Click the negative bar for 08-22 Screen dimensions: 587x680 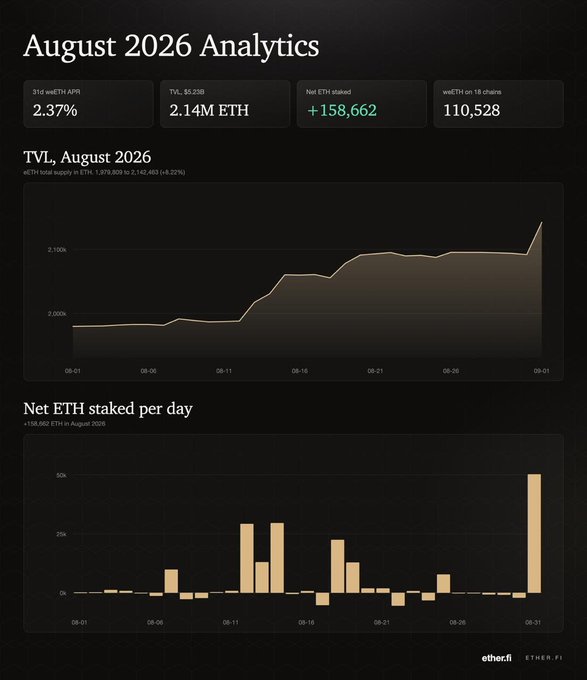(398, 599)
